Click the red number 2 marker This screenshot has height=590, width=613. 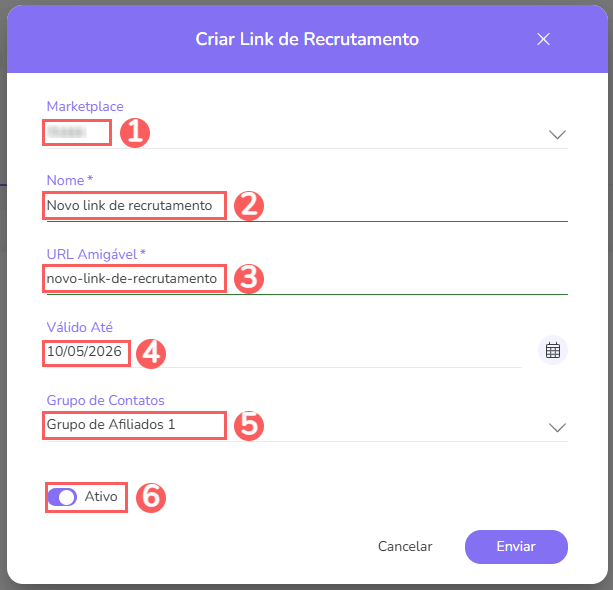(x=248, y=205)
